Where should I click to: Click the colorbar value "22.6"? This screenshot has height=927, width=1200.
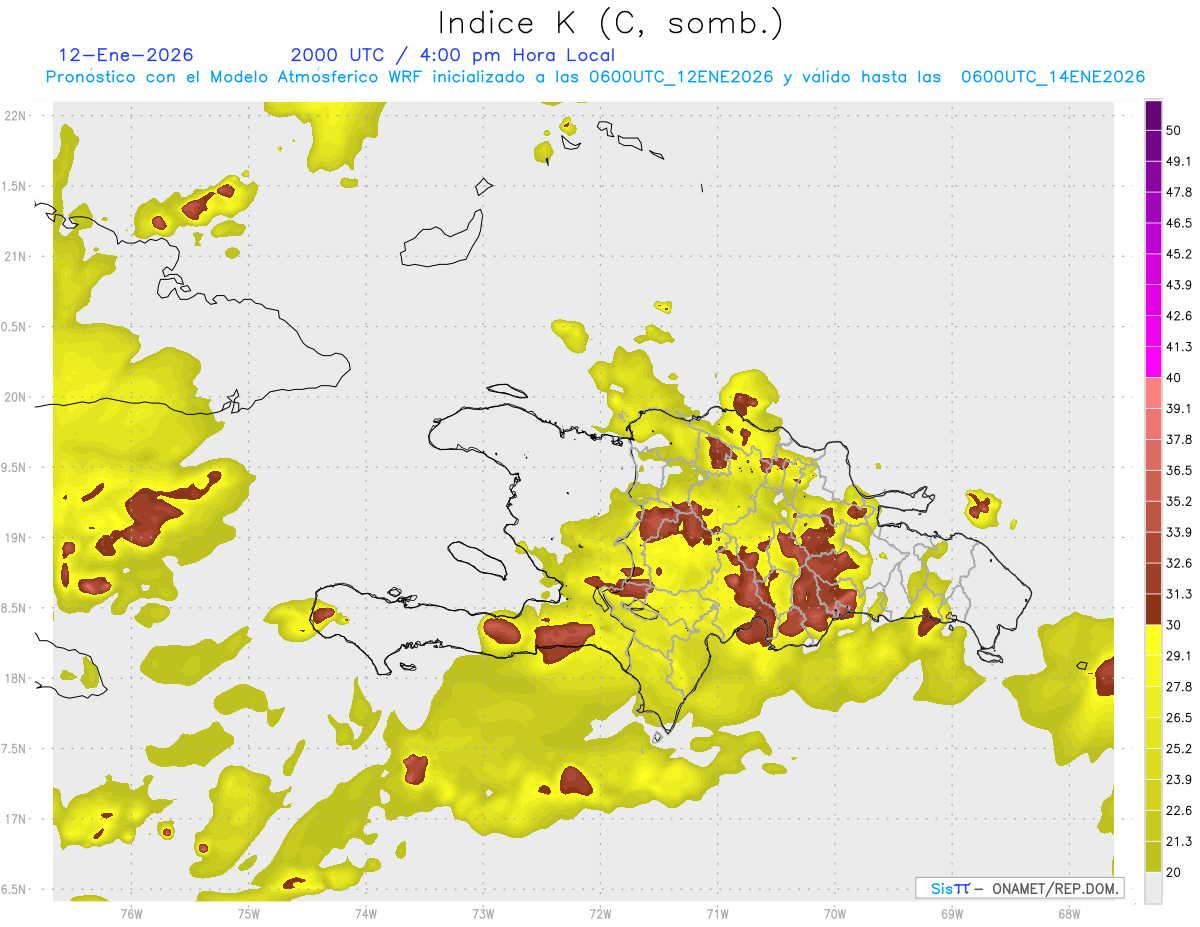click(1179, 811)
